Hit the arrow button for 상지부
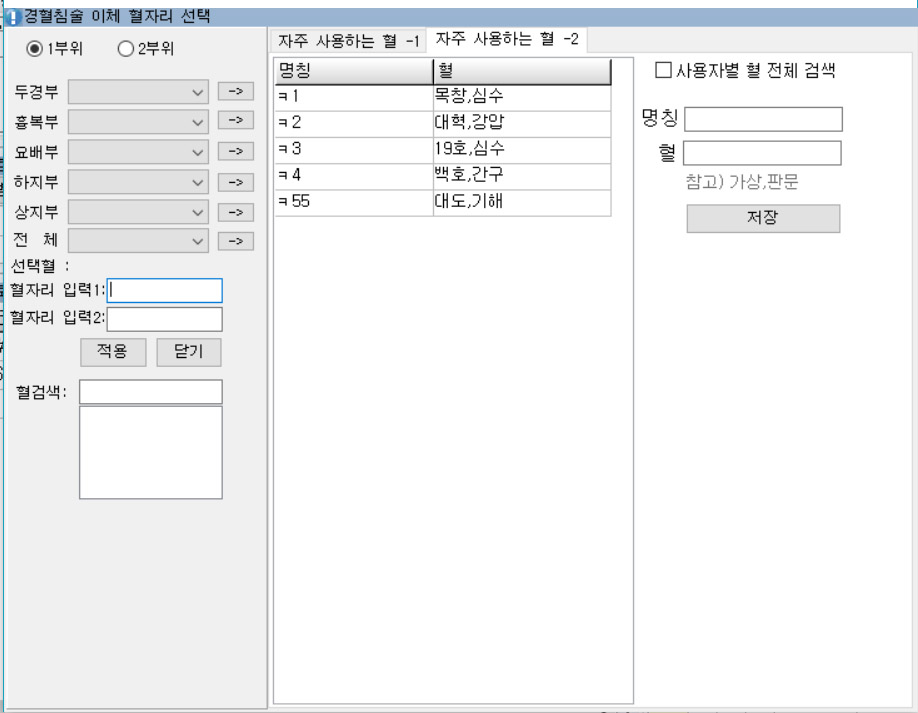Image resolution: width=918 pixels, height=713 pixels. pyautogui.click(x=235, y=212)
